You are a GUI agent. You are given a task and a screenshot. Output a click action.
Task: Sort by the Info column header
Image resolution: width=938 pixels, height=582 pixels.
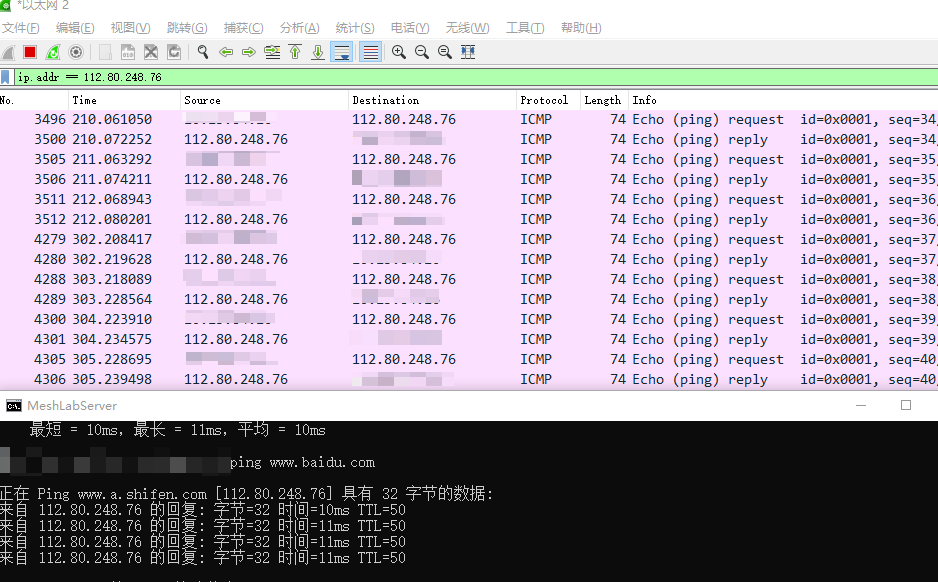(783, 100)
